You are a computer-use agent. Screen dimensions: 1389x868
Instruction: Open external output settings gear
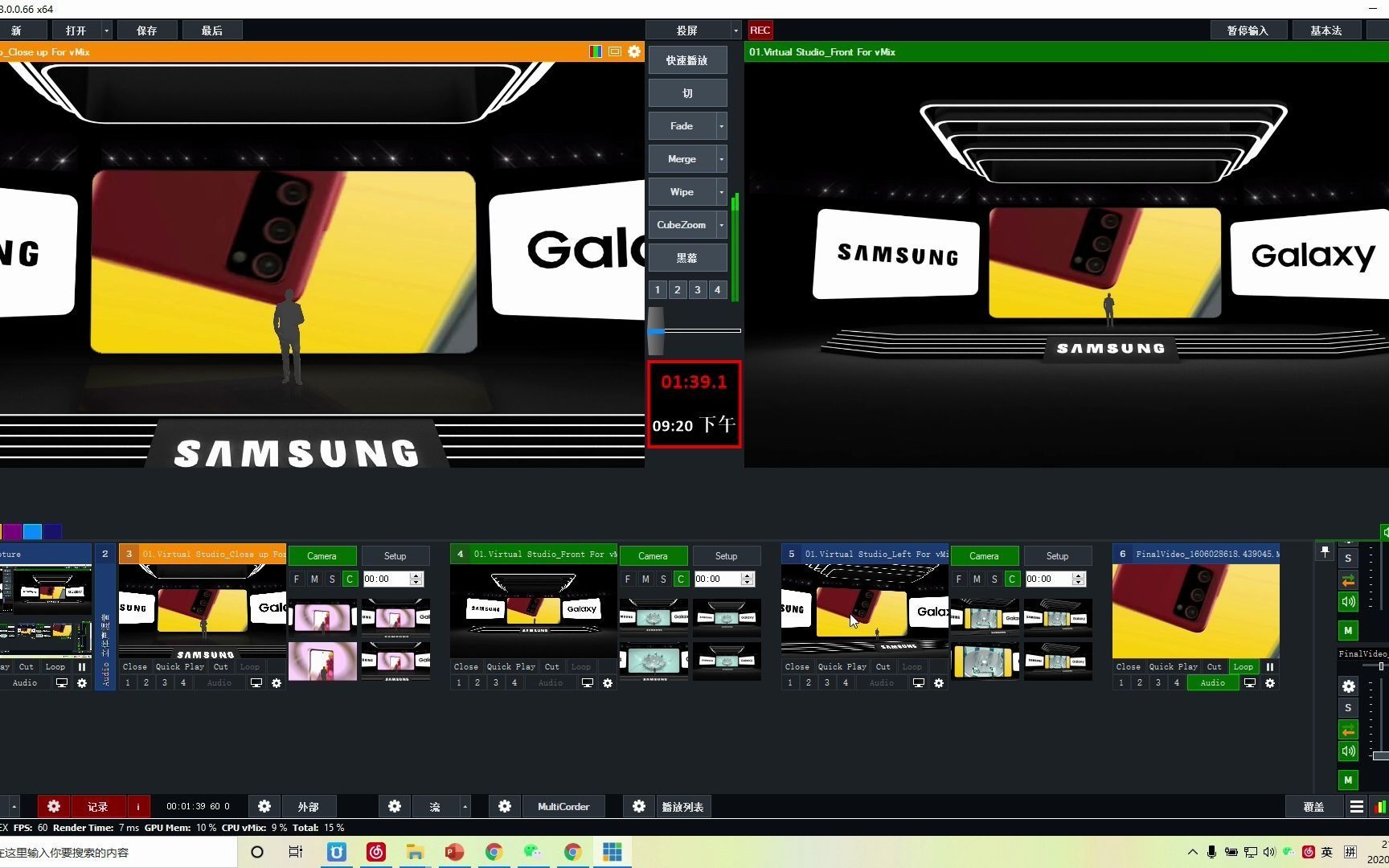tap(264, 806)
